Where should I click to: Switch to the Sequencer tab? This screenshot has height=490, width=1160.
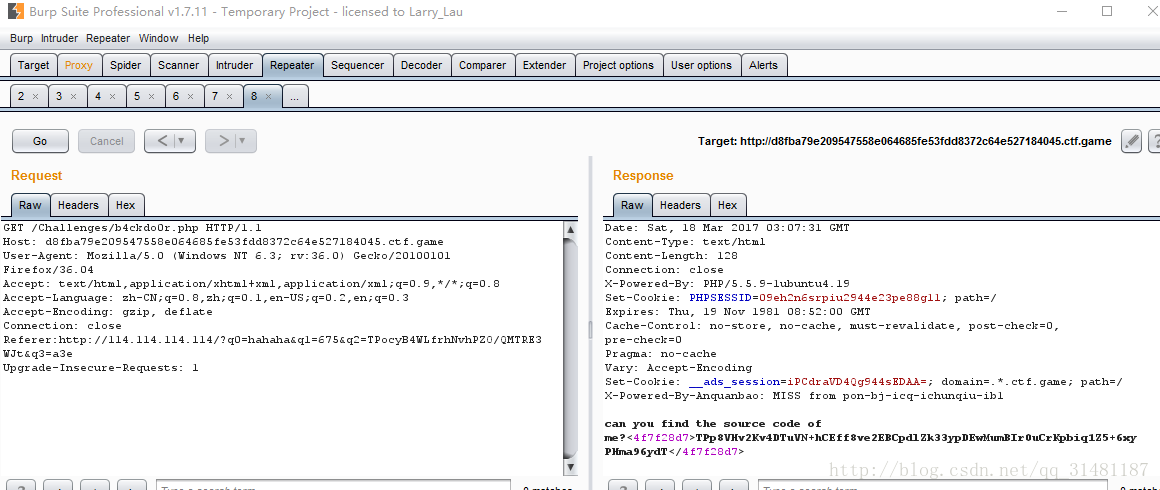point(358,65)
